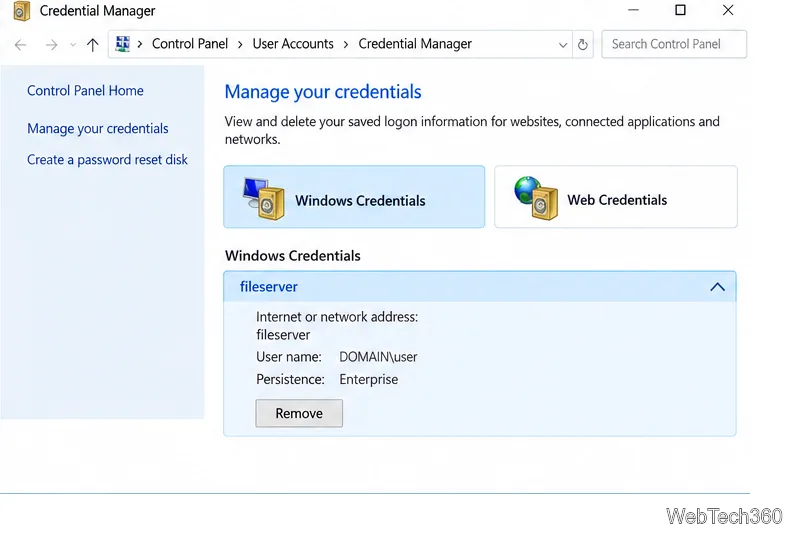Open recent locations dropdown arrow
This screenshot has height=544, width=800.
[73, 45]
